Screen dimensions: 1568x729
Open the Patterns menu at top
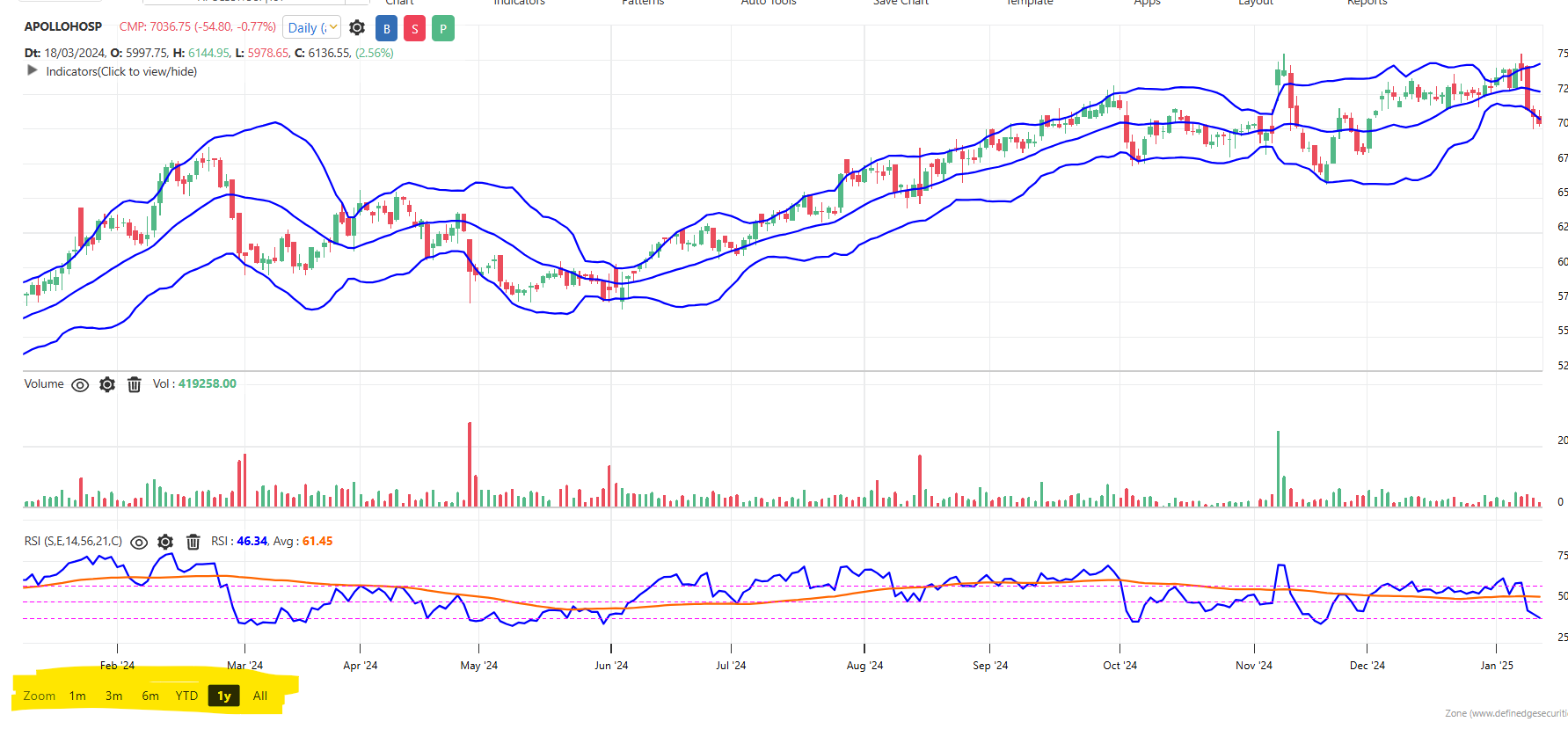click(643, 3)
